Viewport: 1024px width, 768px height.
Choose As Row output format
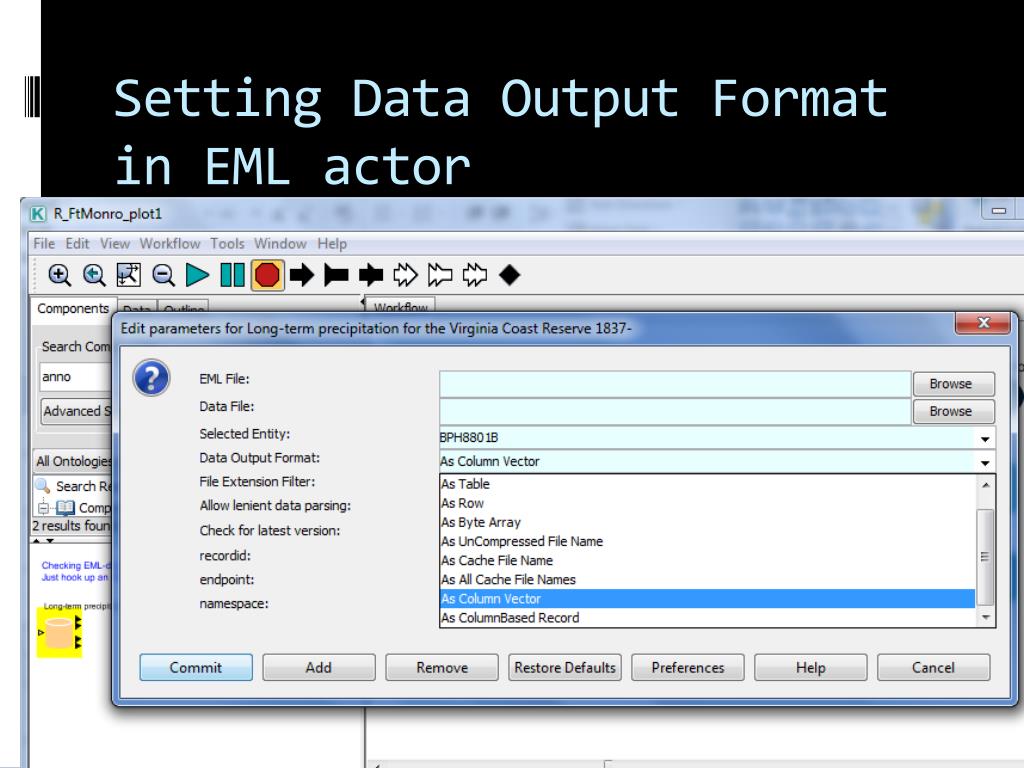(x=708, y=504)
